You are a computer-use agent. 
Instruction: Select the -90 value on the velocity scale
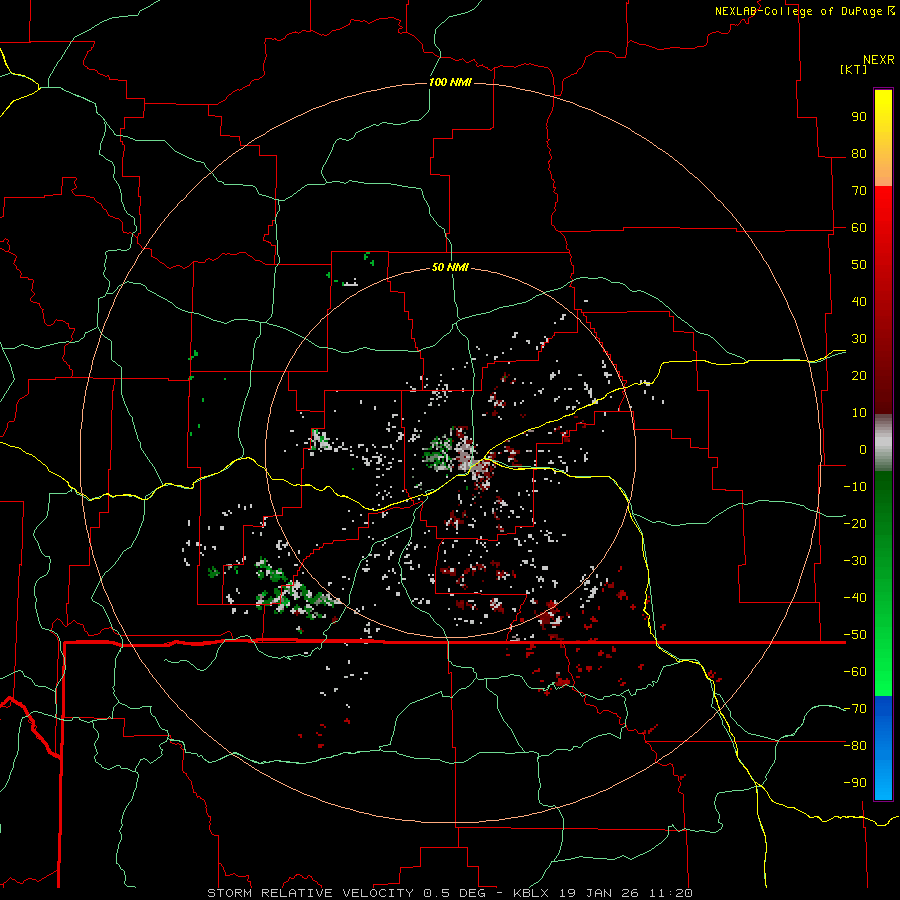click(855, 783)
